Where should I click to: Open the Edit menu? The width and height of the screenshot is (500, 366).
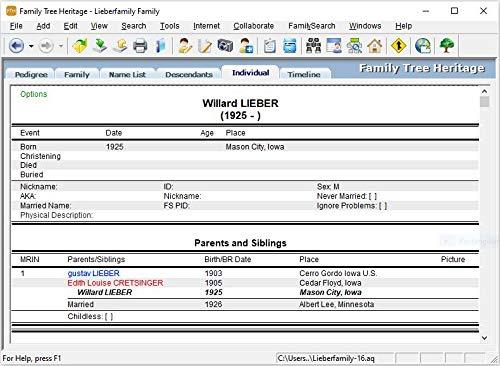(71, 26)
